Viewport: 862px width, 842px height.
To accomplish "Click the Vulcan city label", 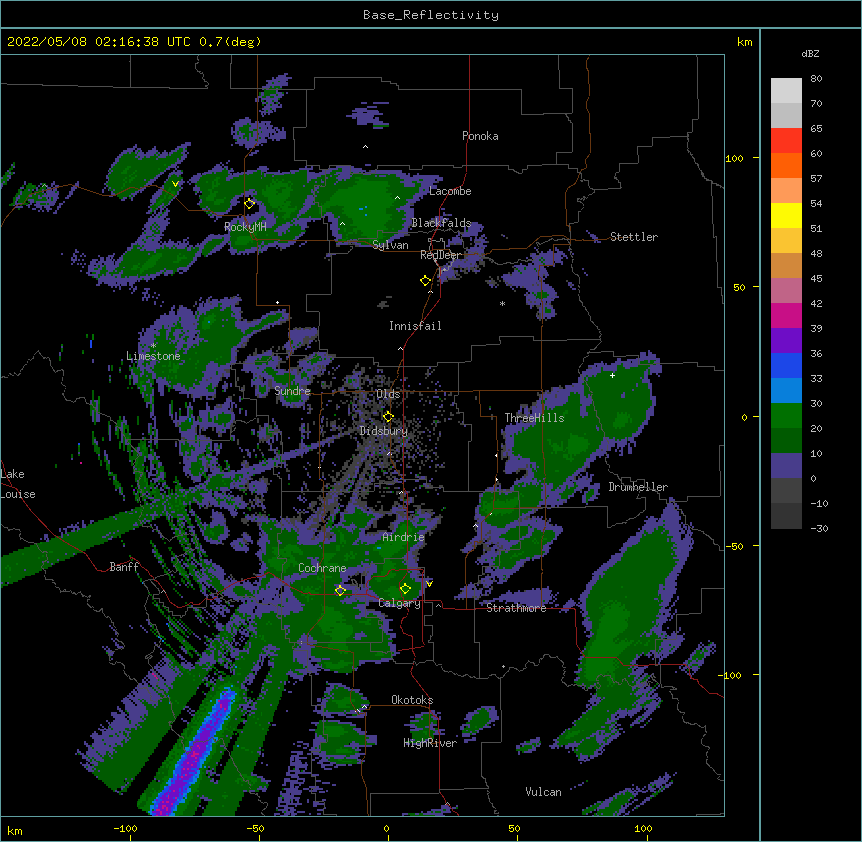I will [x=543, y=792].
